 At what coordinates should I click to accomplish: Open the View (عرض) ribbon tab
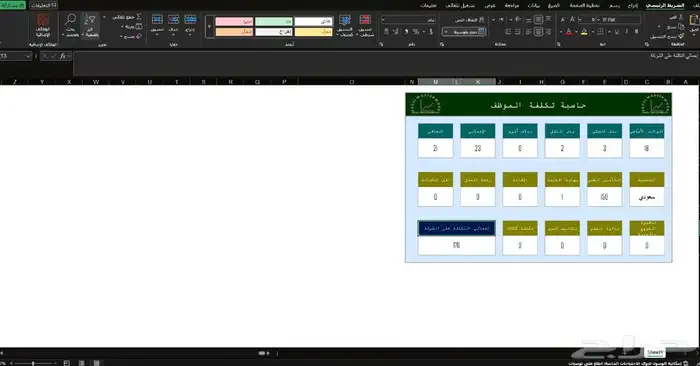(x=490, y=5)
